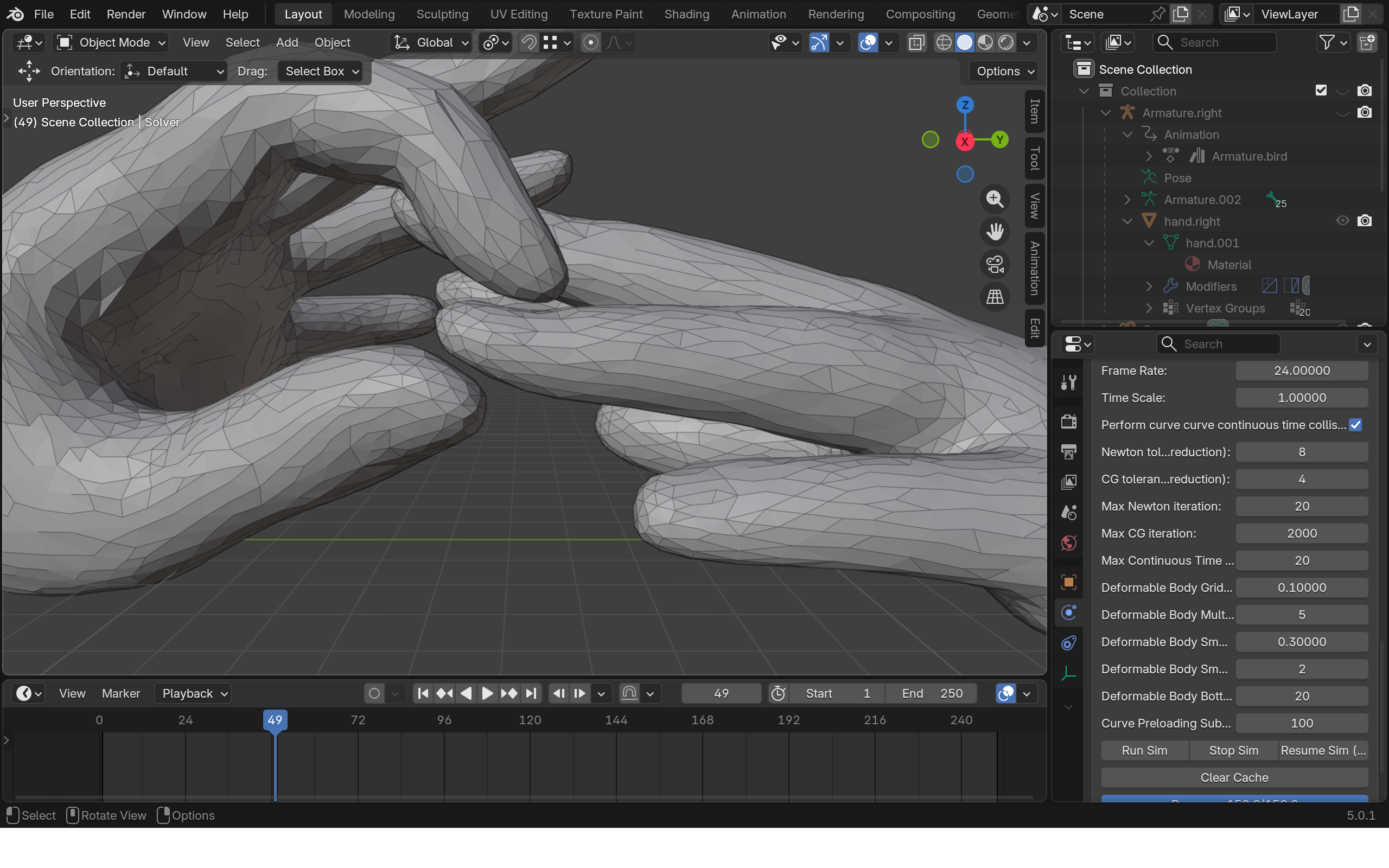Image resolution: width=1389 pixels, height=868 pixels.
Task: Open the Object Mode dropdown
Action: pos(111,42)
